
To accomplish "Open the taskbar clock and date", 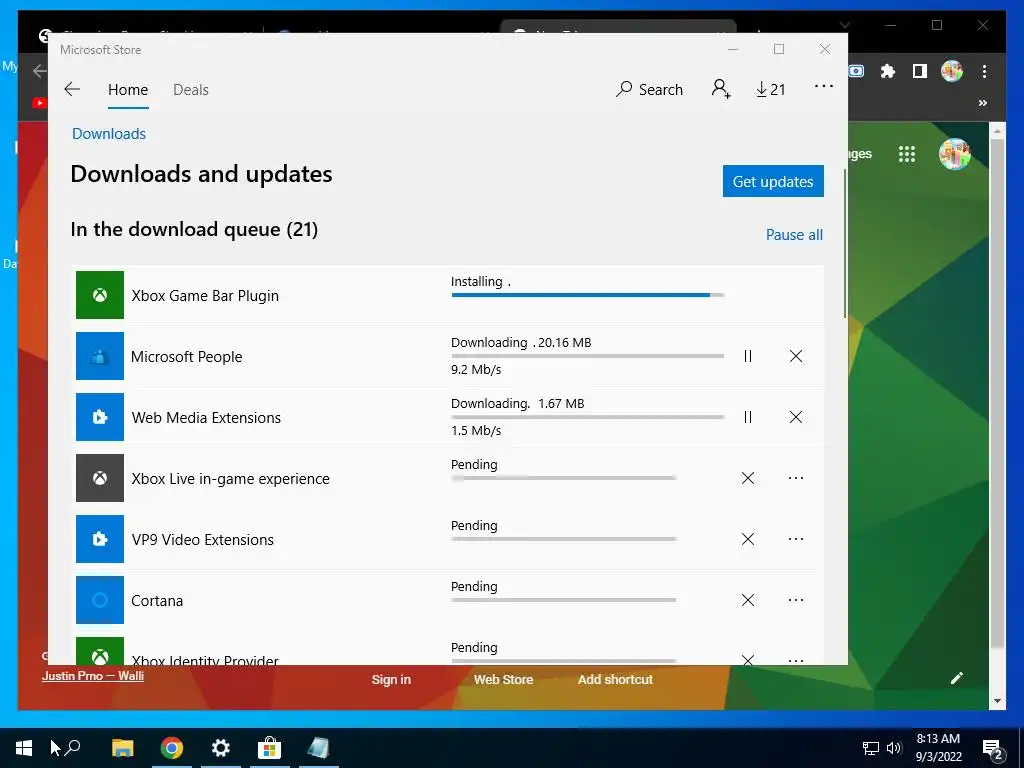I will pyautogui.click(x=938, y=748).
